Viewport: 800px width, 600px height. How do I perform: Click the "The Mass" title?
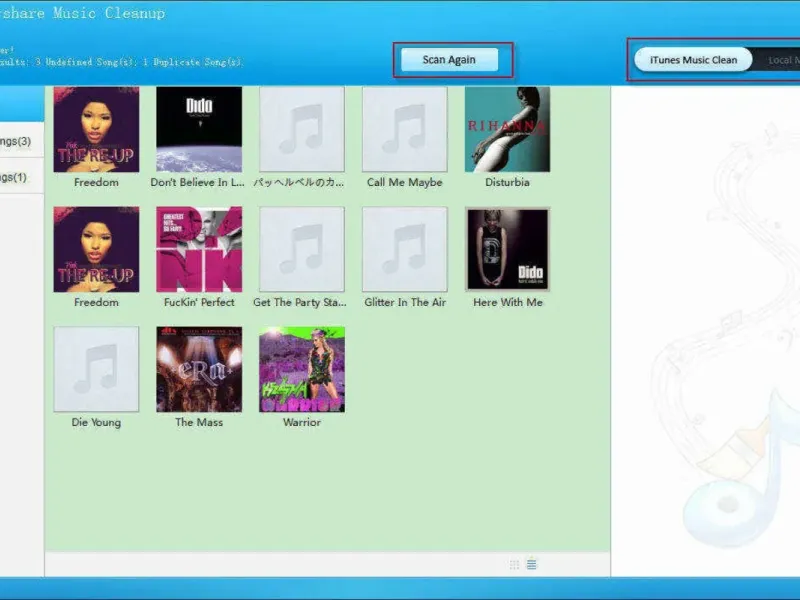[199, 422]
